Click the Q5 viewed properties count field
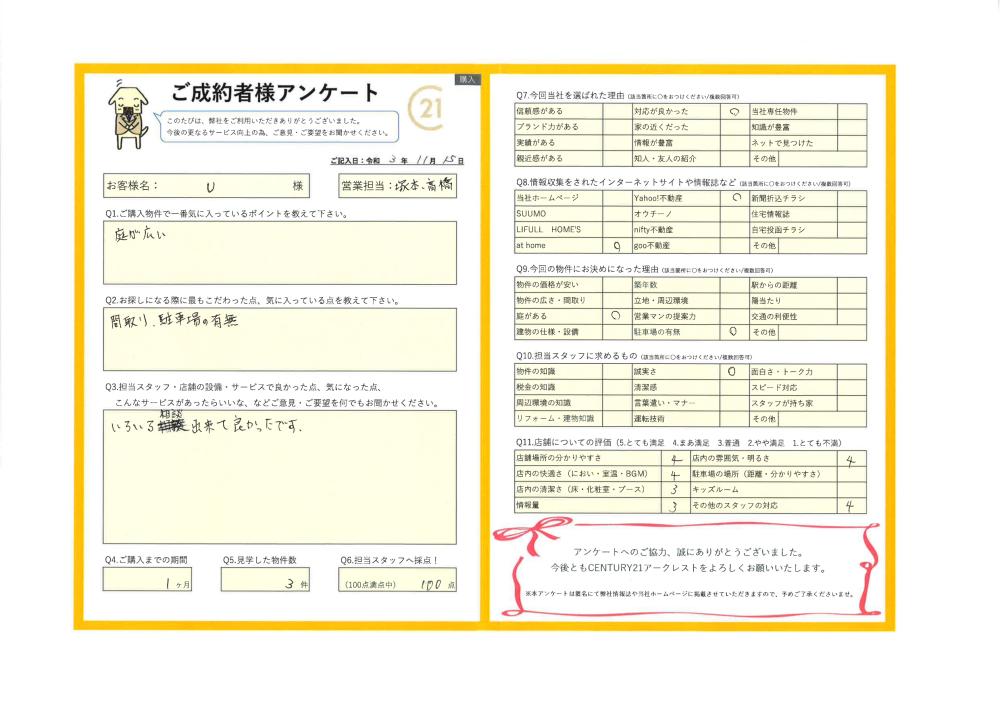Image resolution: width=1000 pixels, height=707 pixels. pyautogui.click(x=265, y=582)
